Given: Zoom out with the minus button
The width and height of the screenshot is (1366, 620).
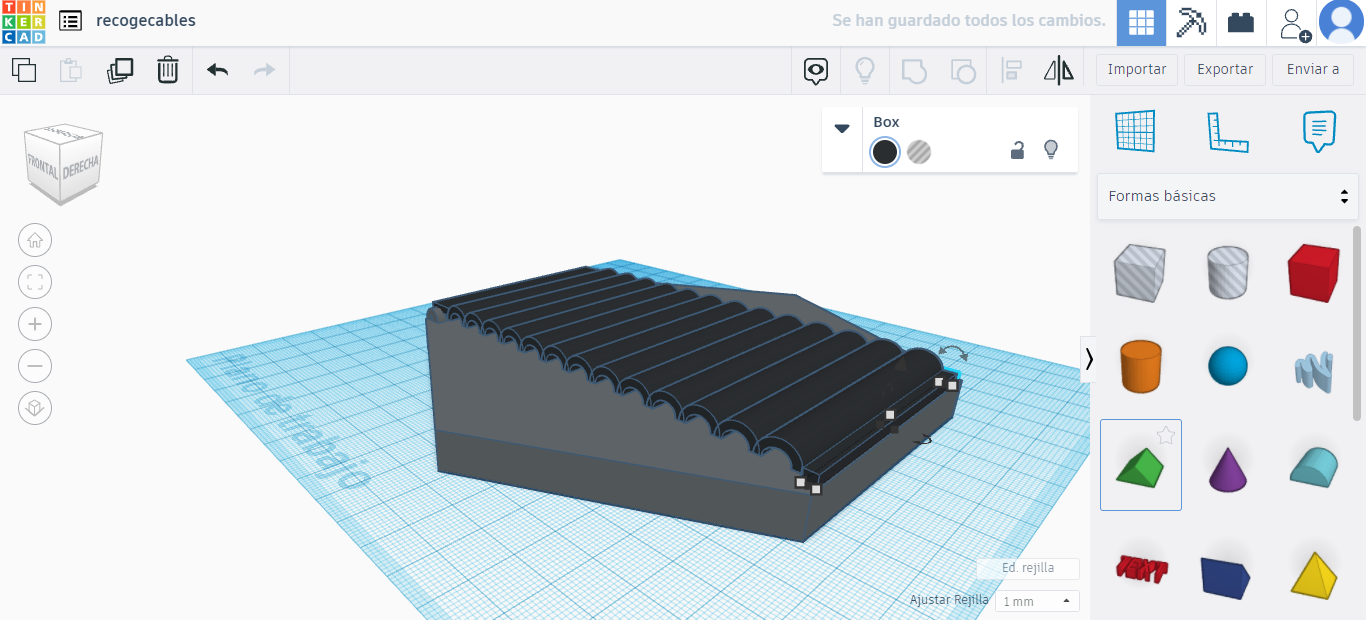Looking at the screenshot, I should (35, 366).
